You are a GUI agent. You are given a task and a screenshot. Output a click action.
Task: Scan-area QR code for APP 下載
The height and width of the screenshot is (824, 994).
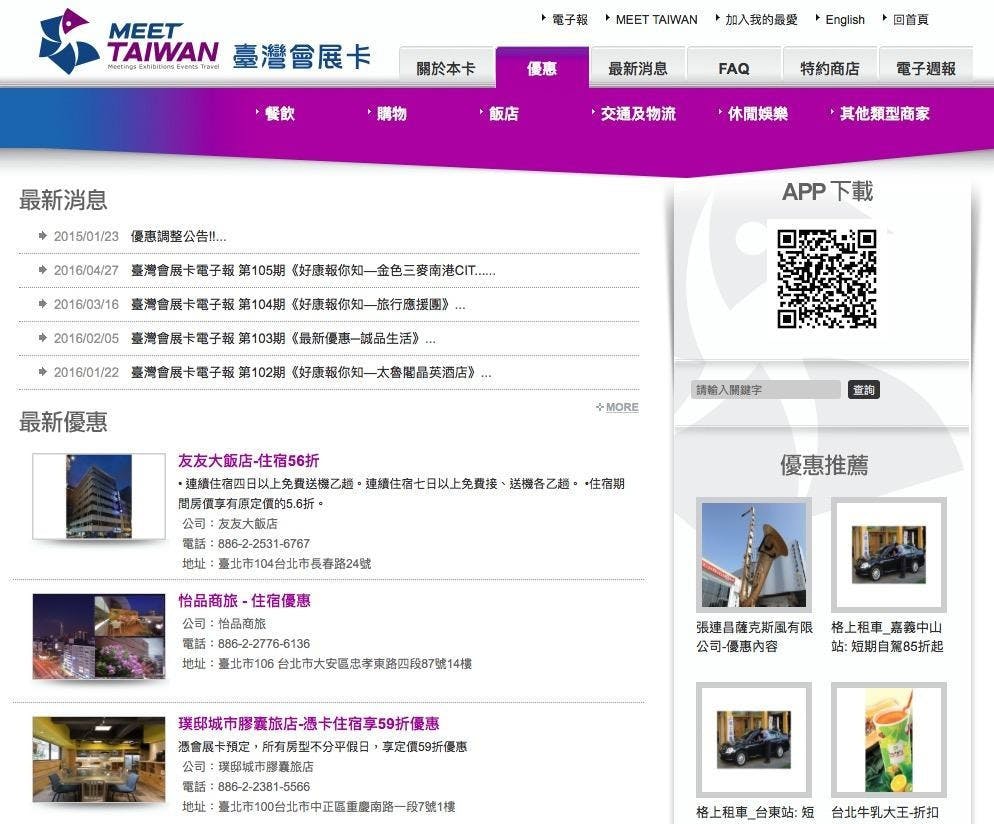(x=827, y=278)
